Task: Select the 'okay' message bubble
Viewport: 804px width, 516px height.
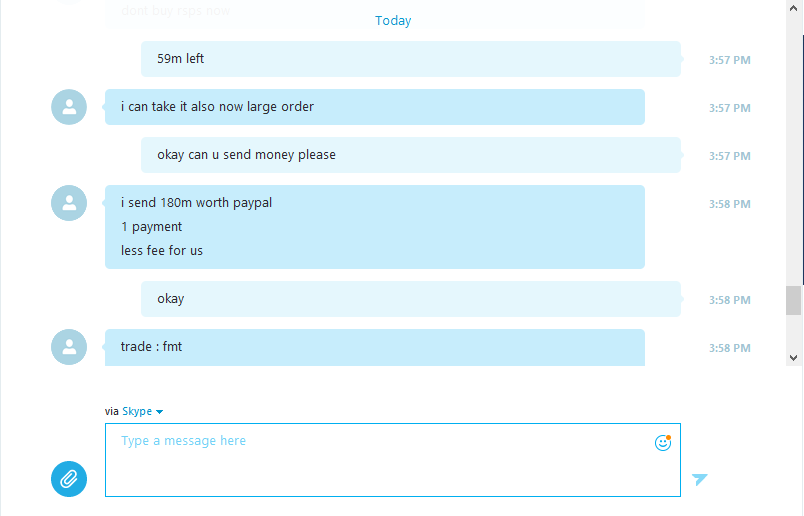Action: tap(411, 299)
